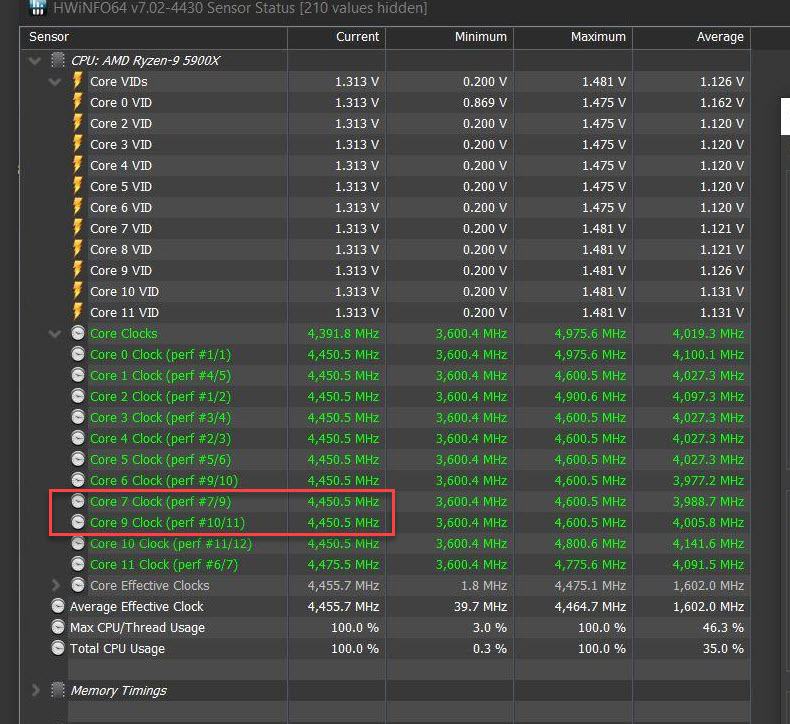
Task: Click the voltage icon next to Core 11 VID
Action: 78,312
